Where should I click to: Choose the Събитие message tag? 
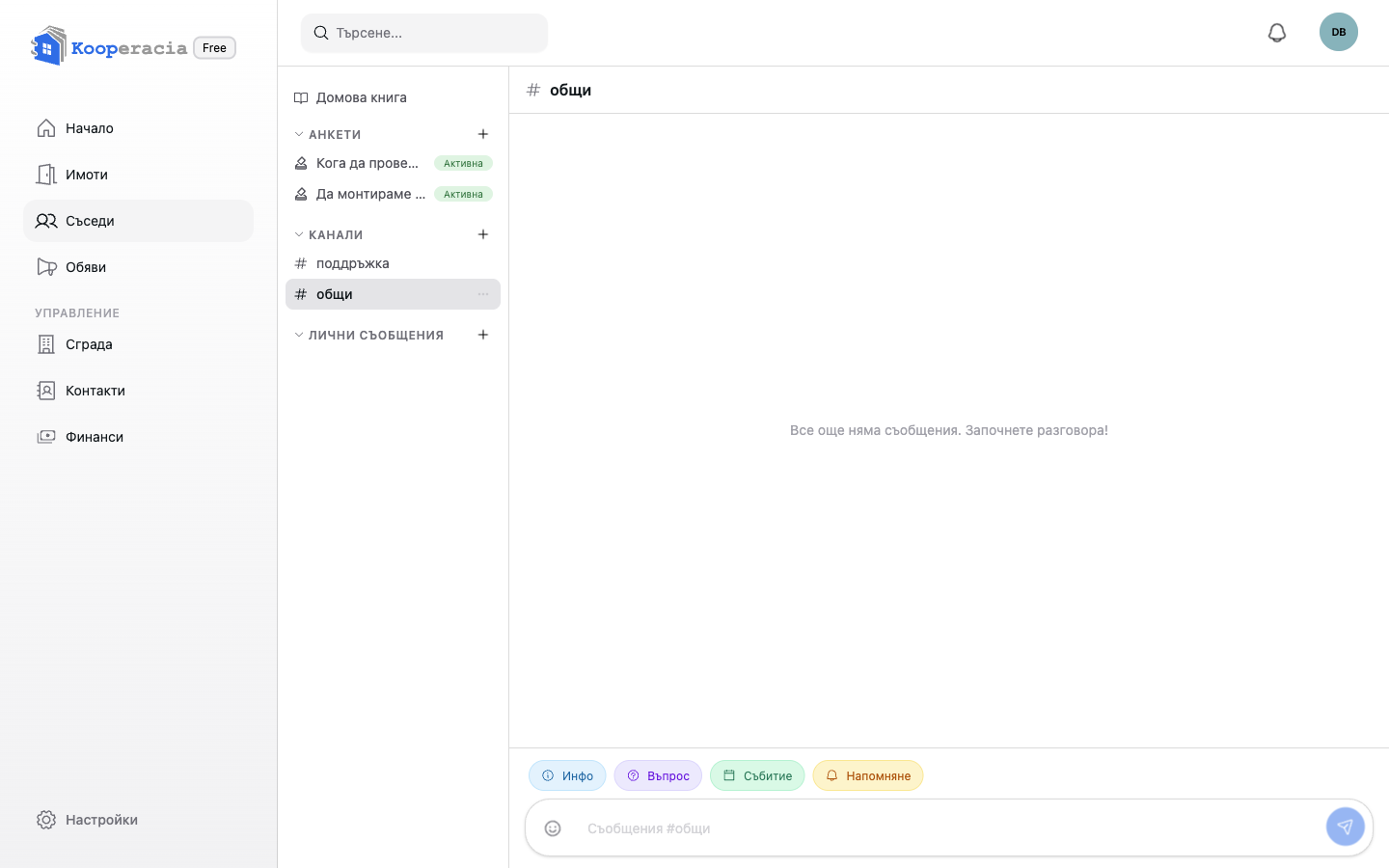pyautogui.click(x=757, y=775)
